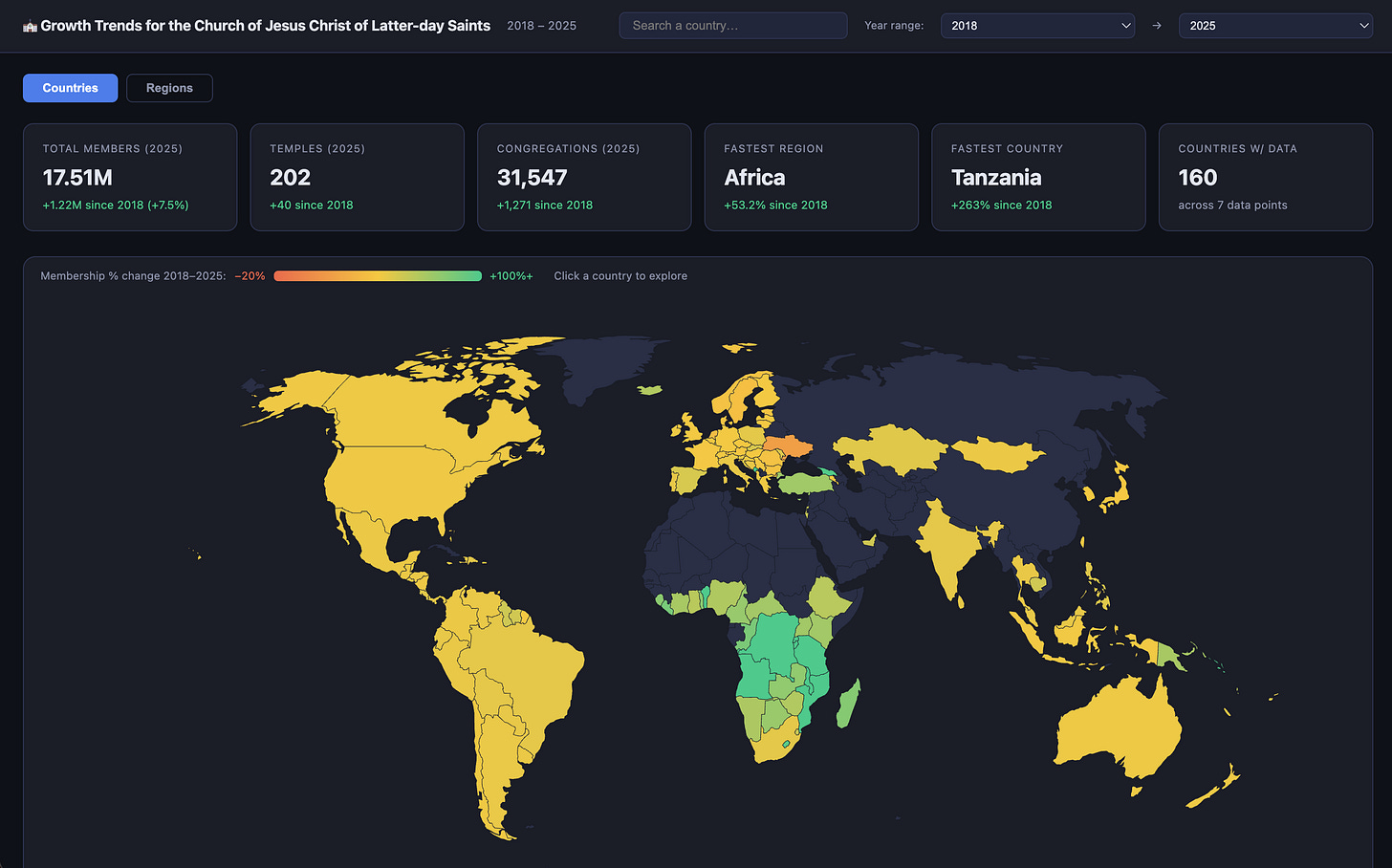Open the start year 2018 dropdown
The height and width of the screenshot is (868, 1392).
(x=1037, y=26)
